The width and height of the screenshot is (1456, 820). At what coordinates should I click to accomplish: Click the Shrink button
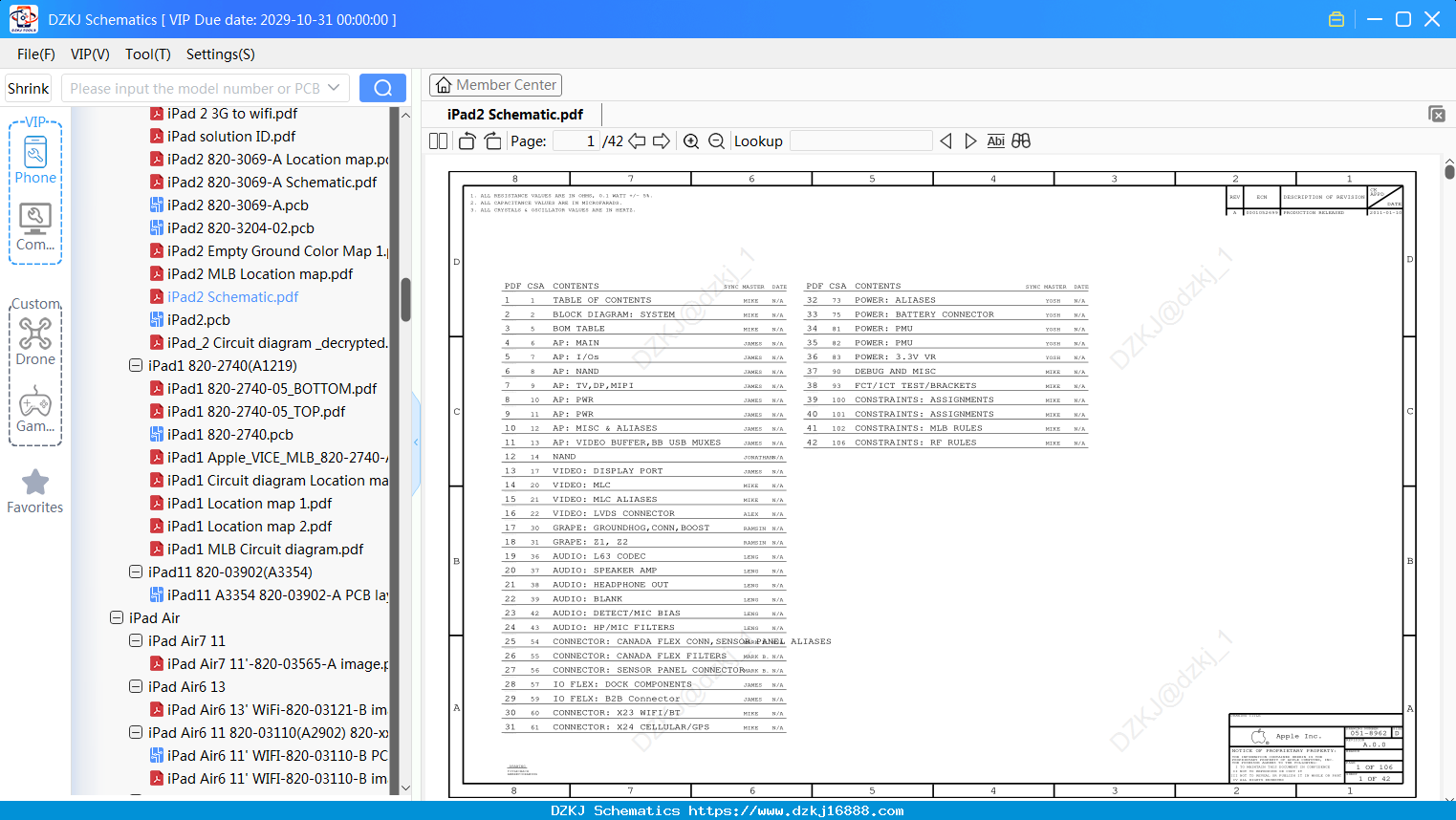29,88
